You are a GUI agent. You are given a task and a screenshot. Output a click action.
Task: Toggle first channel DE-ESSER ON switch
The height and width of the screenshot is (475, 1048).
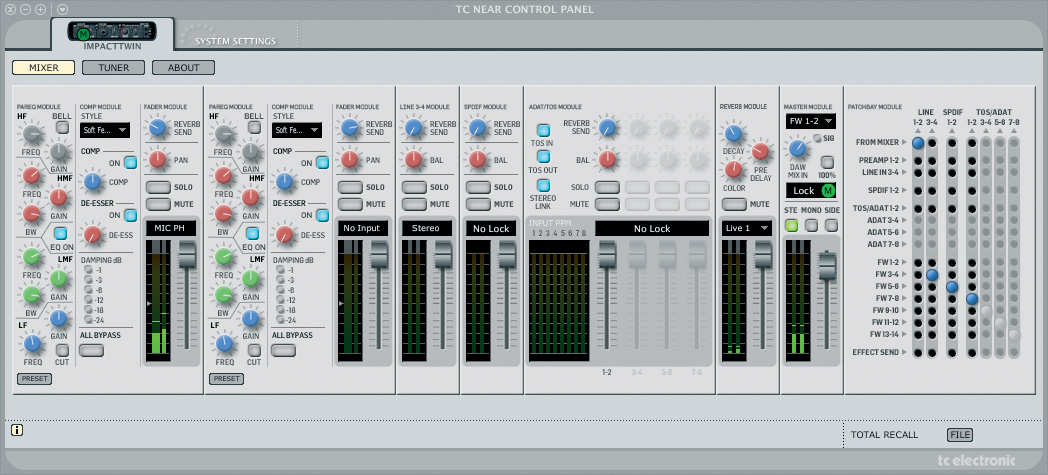pos(130,215)
